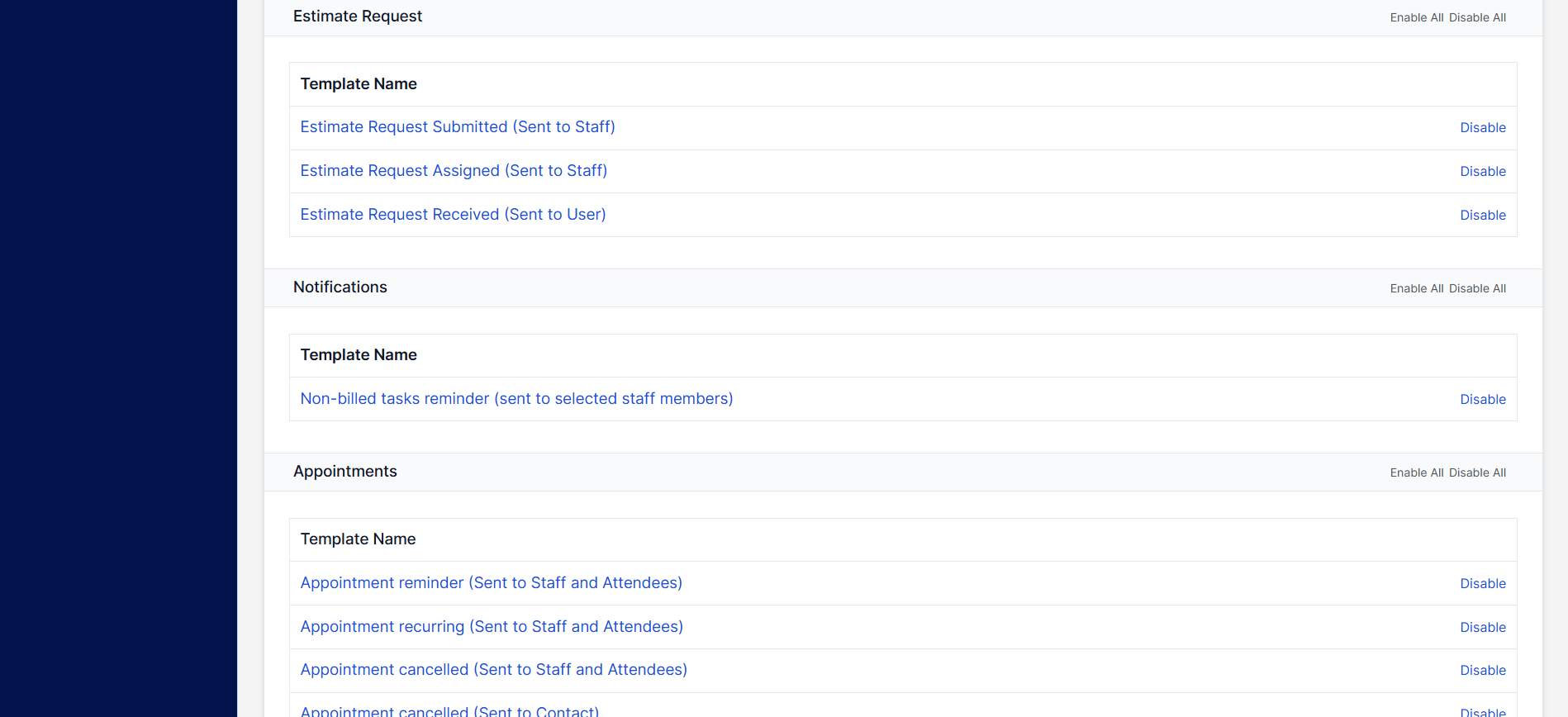Open Estimate Request Assigned (Sent to Staff) template

click(x=454, y=171)
